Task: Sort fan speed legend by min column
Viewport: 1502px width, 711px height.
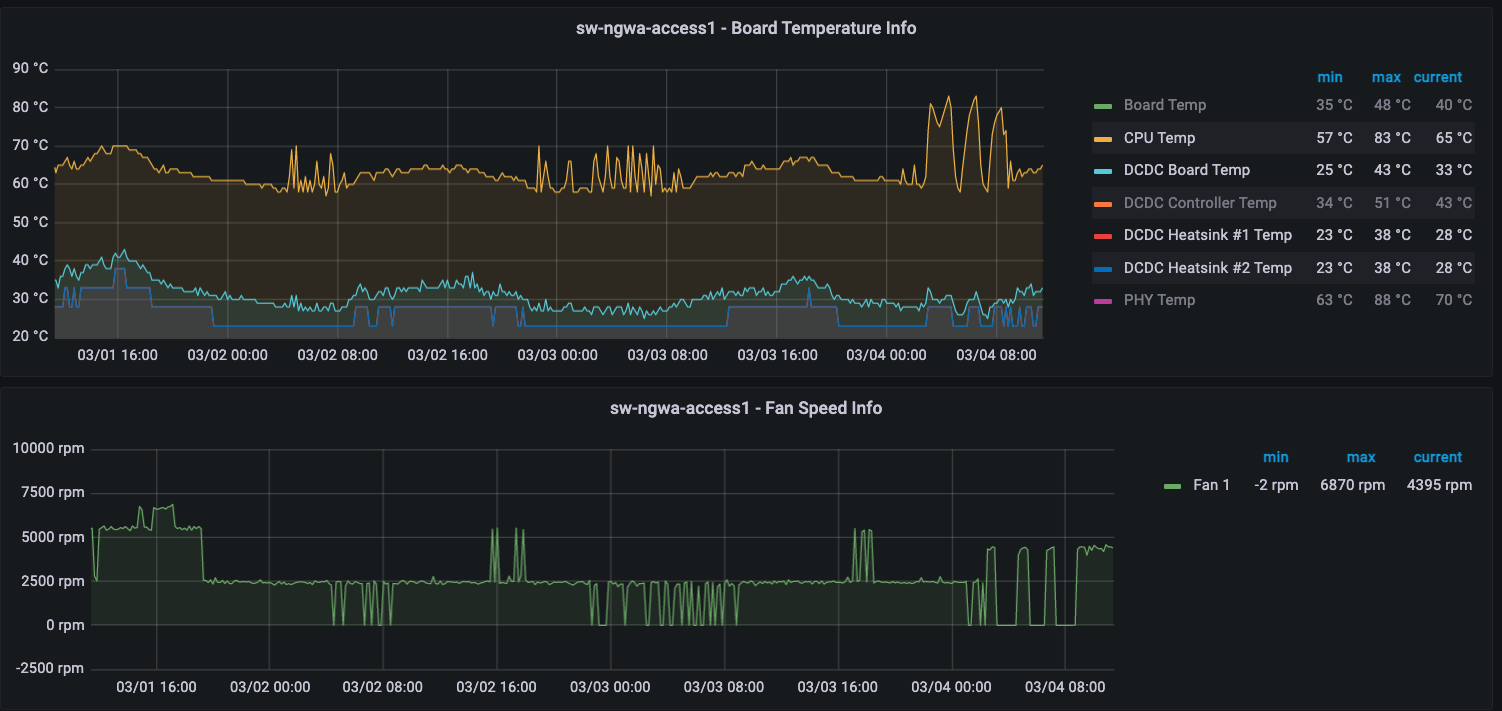Action: (1275, 457)
